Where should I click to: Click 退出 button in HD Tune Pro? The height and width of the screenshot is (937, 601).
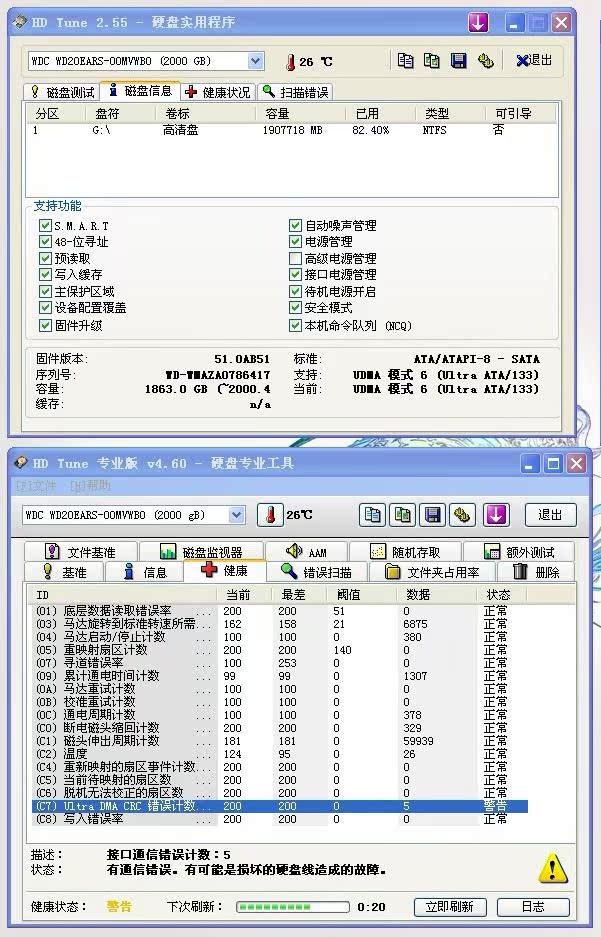550,515
